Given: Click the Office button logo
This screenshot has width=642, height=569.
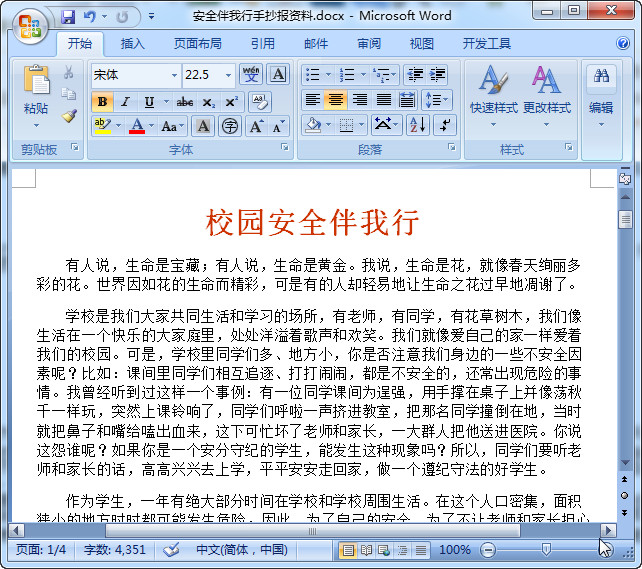Looking at the screenshot, I should [x=29, y=26].
